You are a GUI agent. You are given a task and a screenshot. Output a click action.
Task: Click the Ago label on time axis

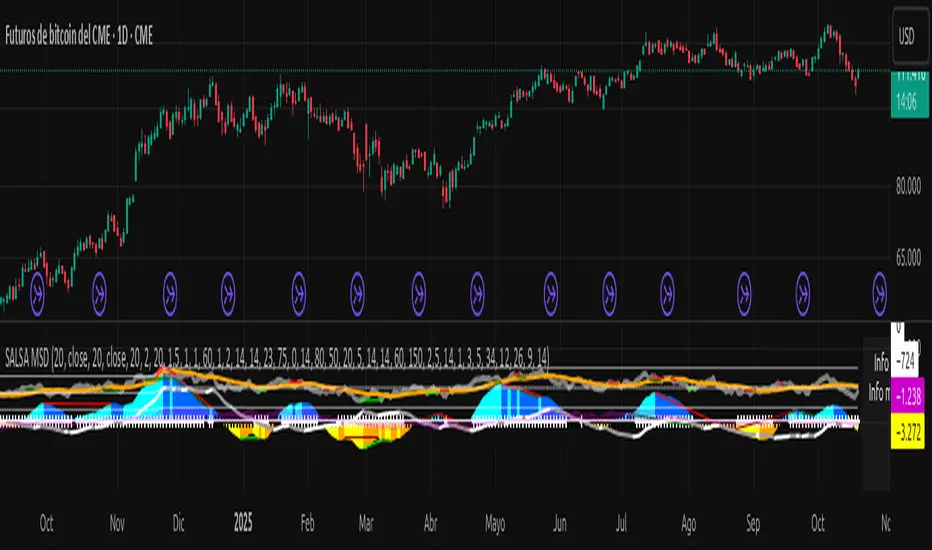pos(688,524)
